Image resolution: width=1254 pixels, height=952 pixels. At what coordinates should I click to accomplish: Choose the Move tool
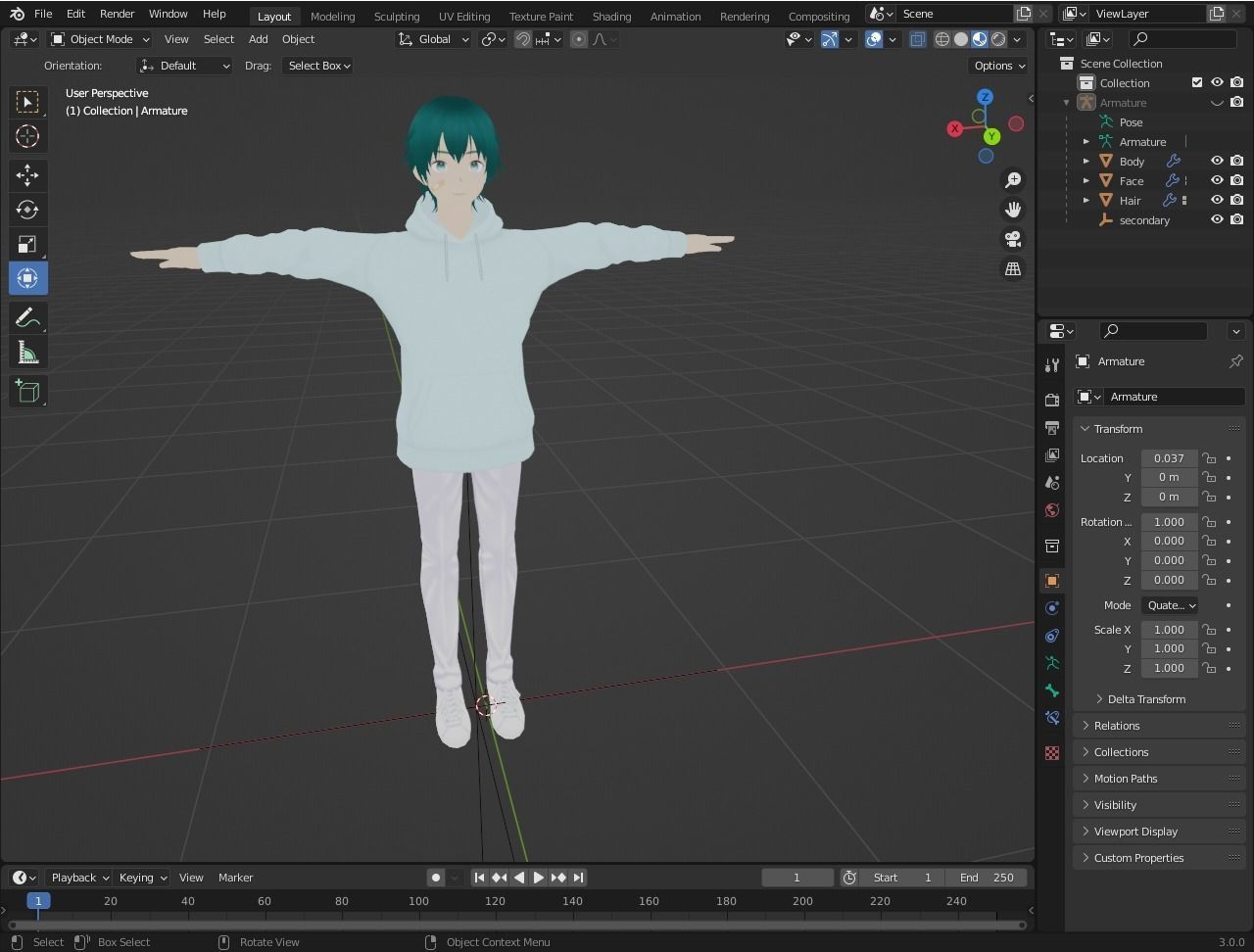coord(27,175)
